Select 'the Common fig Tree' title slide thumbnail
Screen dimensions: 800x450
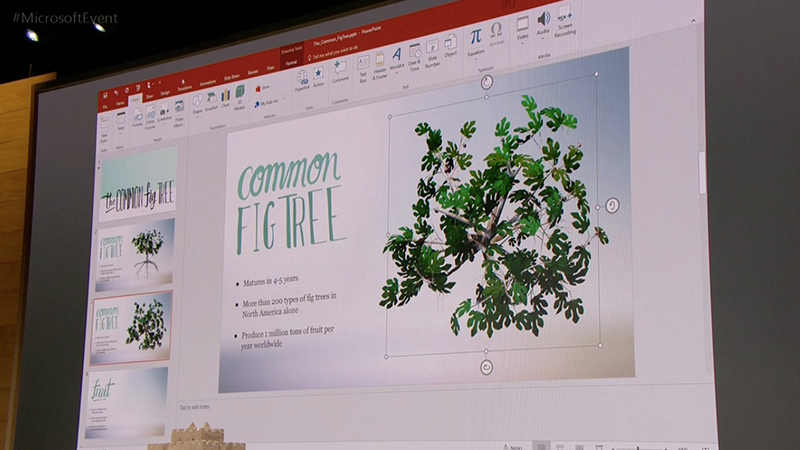pos(138,184)
